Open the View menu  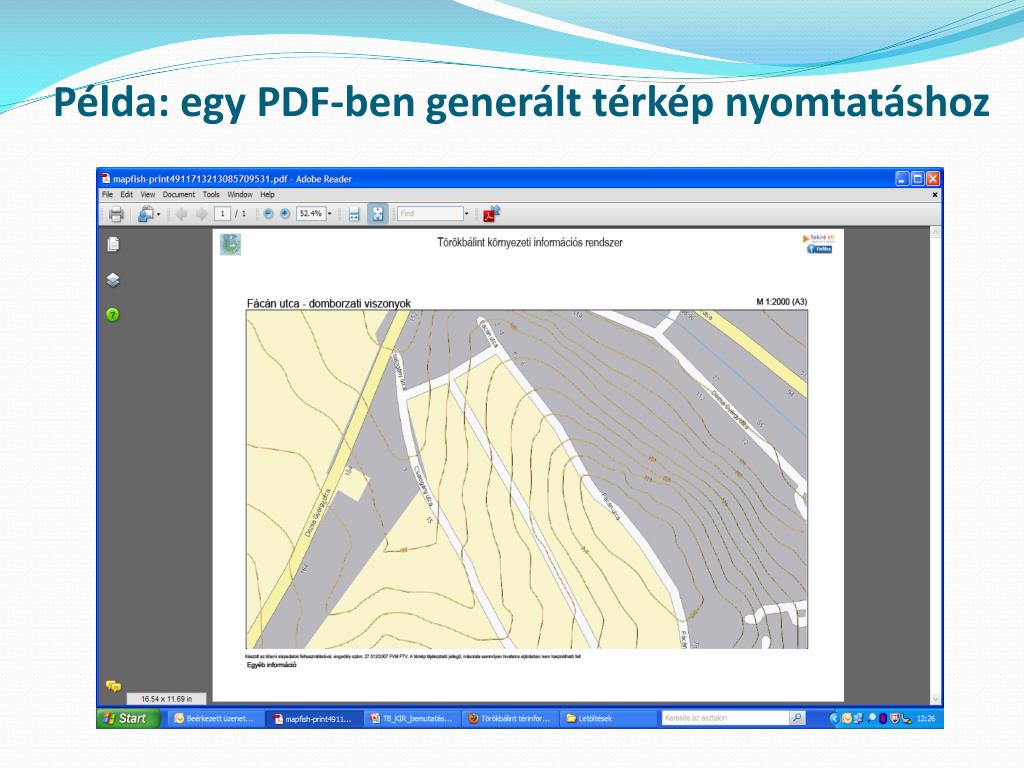(x=148, y=195)
